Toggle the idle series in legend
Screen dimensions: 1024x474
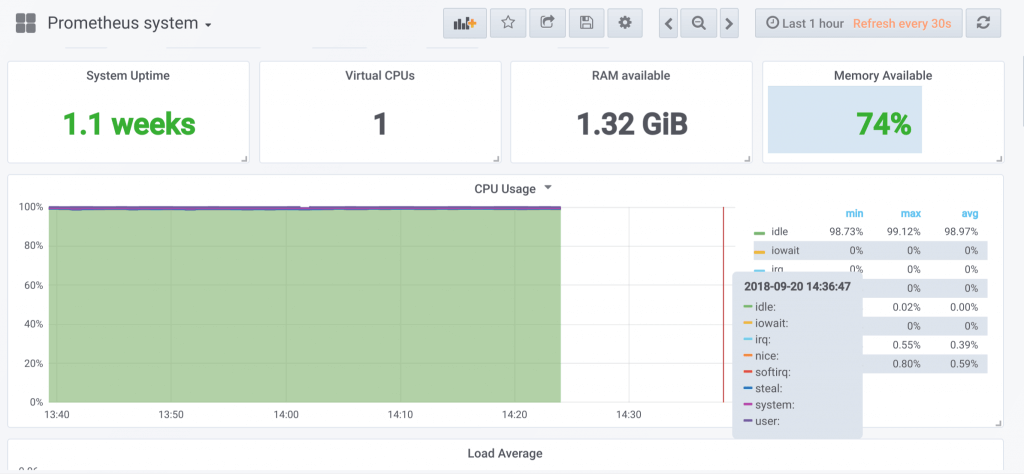click(x=780, y=232)
